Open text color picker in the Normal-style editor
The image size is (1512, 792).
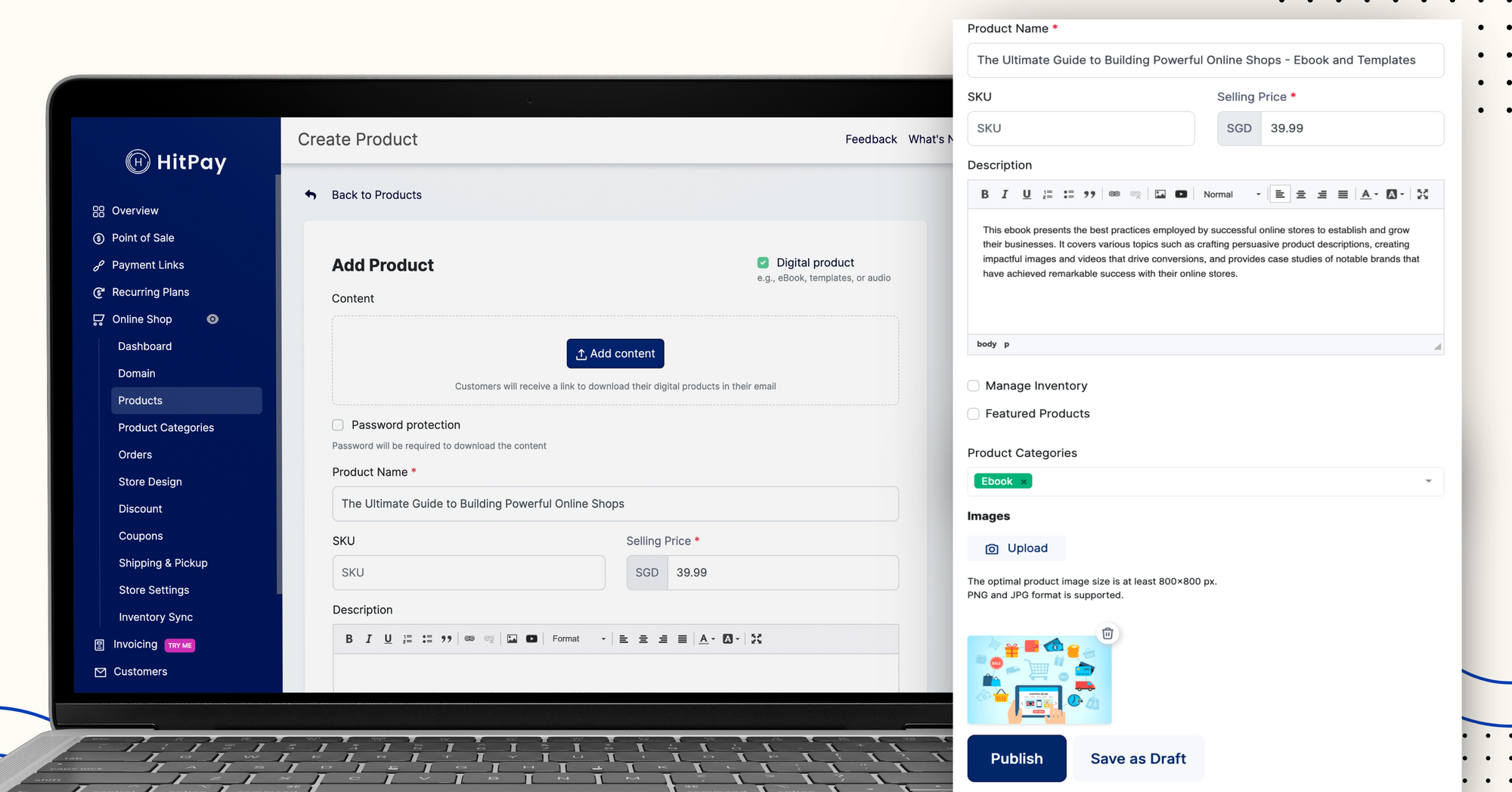click(x=1369, y=194)
